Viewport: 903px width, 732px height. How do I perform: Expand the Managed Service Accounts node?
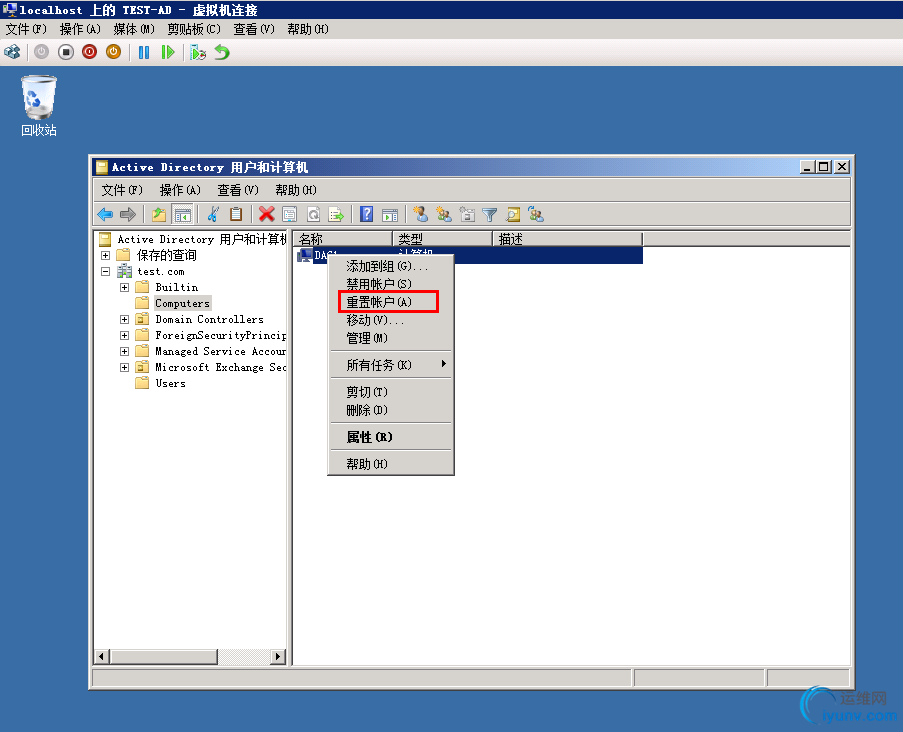124,351
